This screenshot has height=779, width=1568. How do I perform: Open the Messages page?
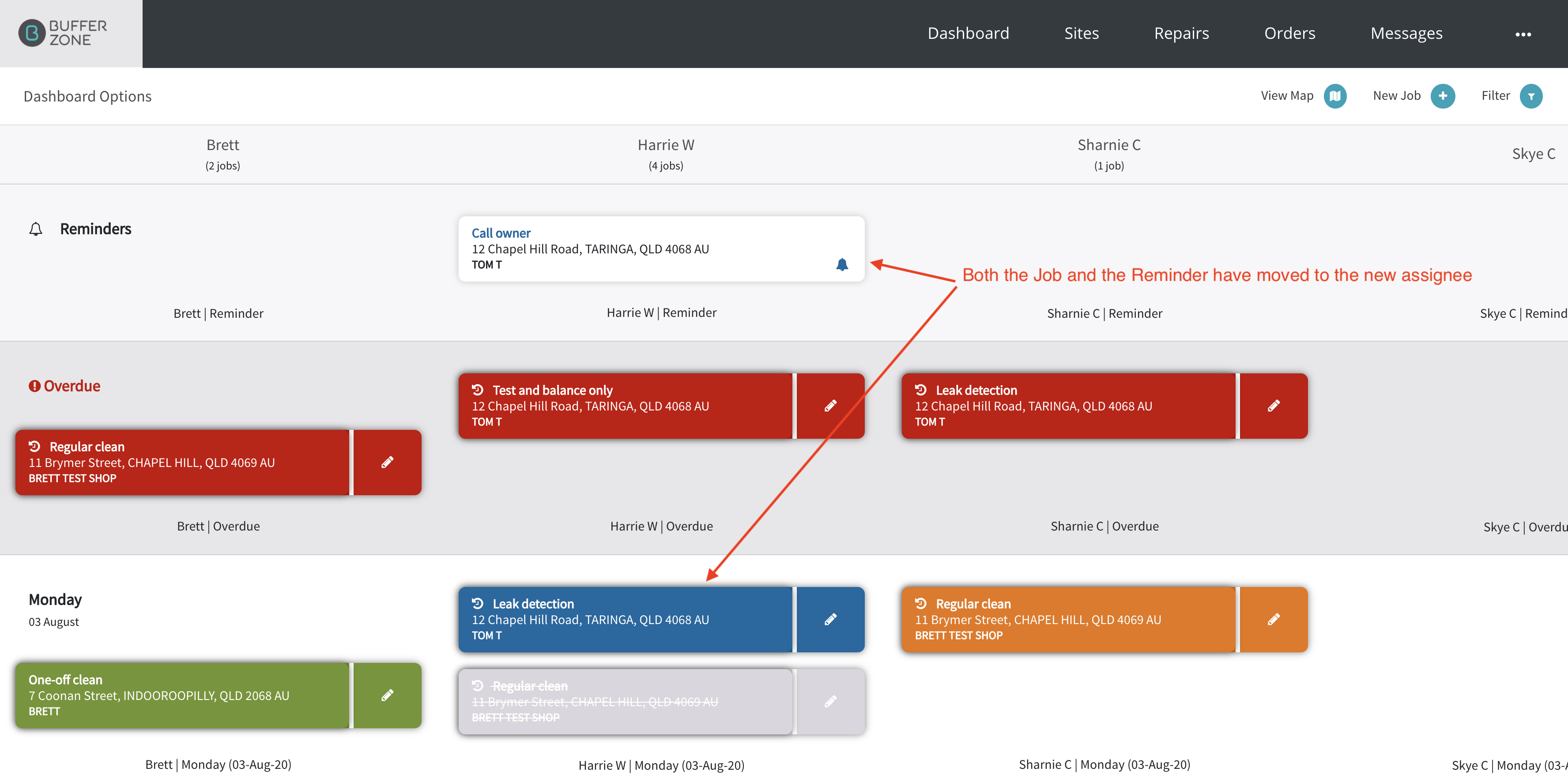[x=1406, y=34]
